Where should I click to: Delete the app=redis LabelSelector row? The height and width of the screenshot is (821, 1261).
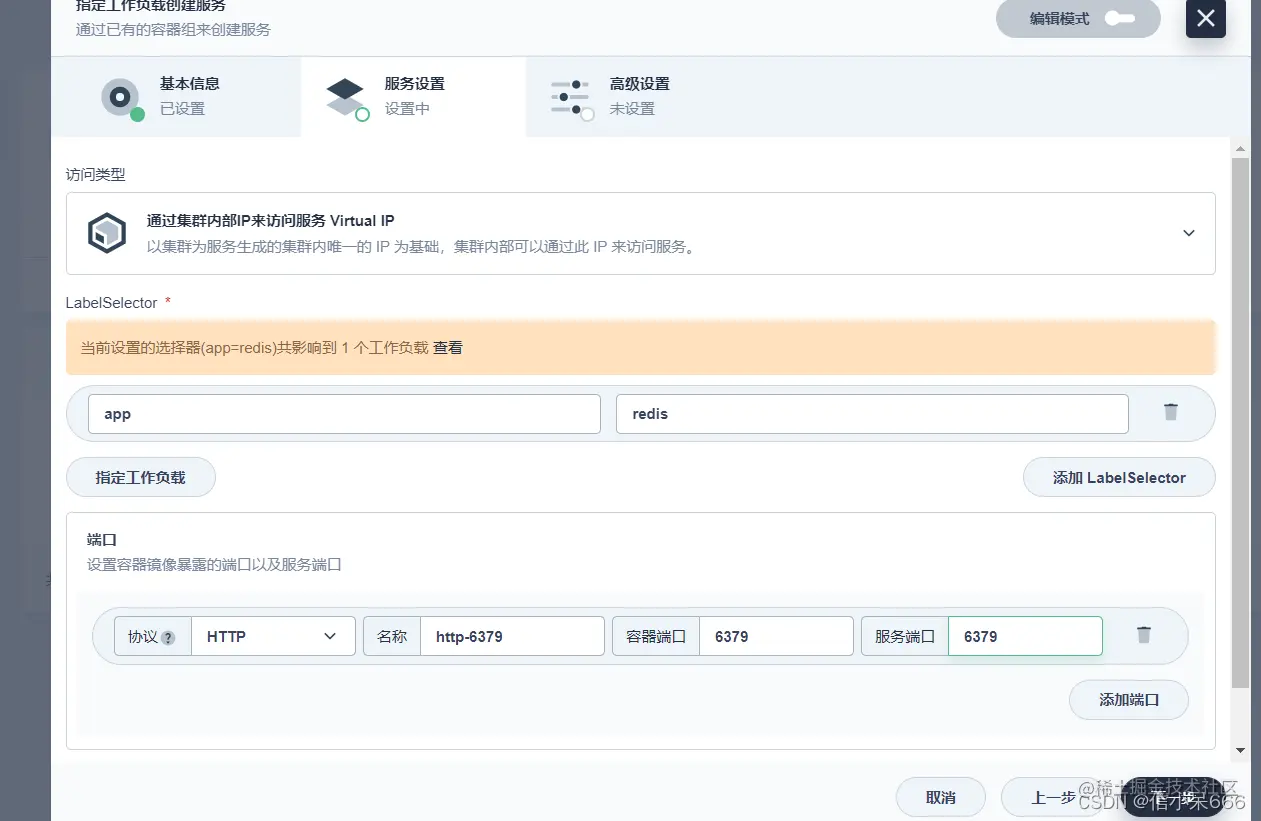[x=1170, y=410]
